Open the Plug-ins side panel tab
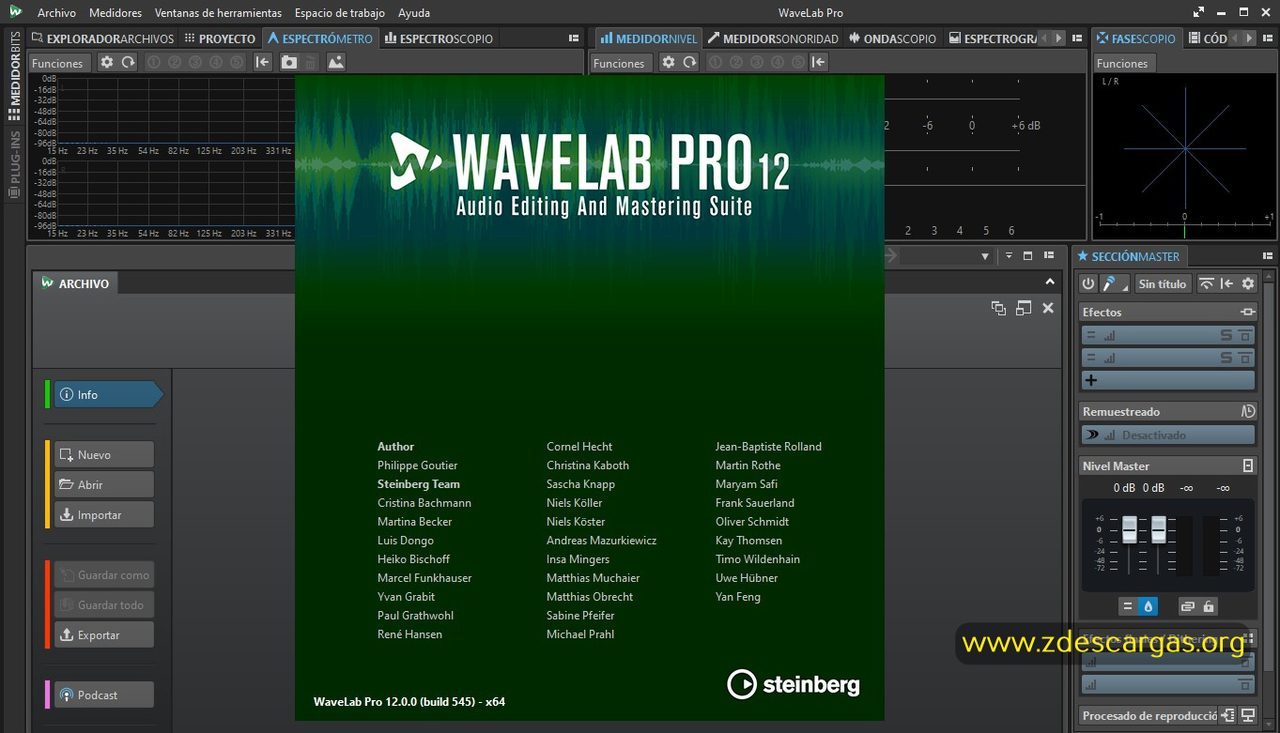1280x733 pixels. [x=14, y=164]
